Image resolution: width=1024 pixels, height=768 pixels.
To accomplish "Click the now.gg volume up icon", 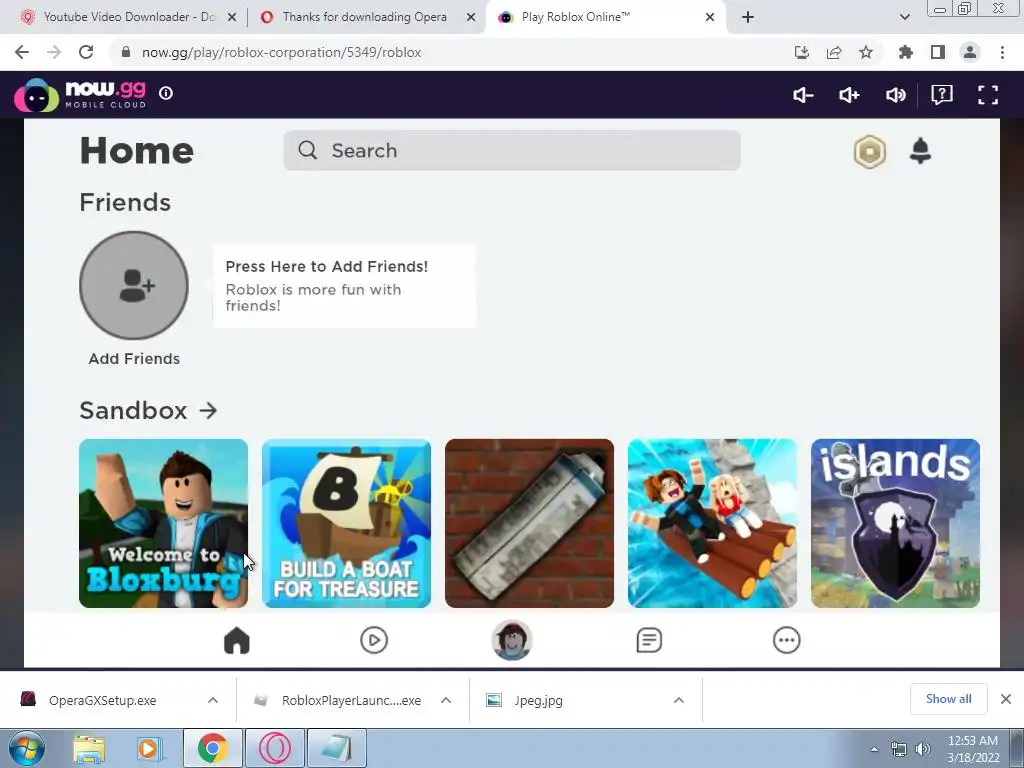I will pyautogui.click(x=849, y=95).
